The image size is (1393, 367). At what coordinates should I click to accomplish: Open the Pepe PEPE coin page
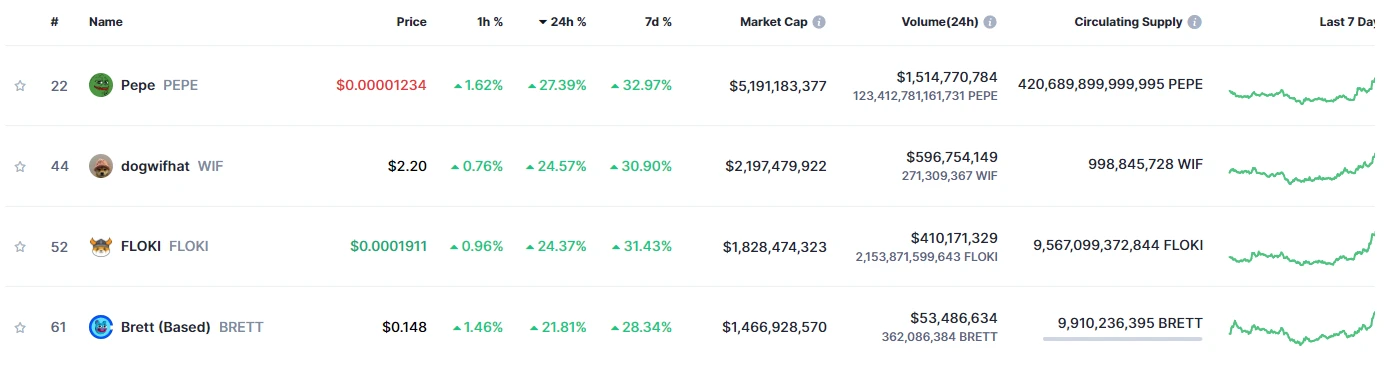tap(159, 85)
